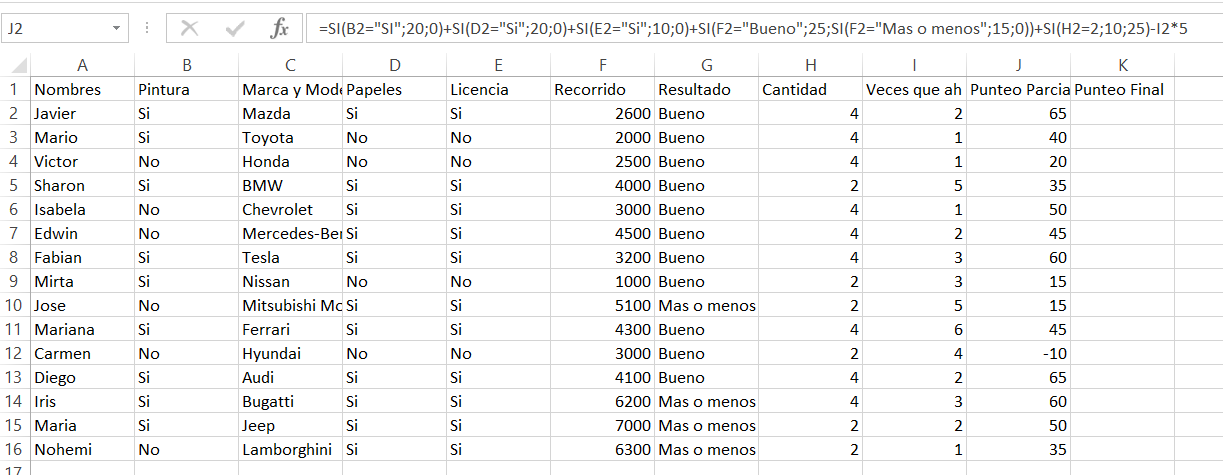The width and height of the screenshot is (1223, 475).
Task: Click the cell with value -10
Action: (1018, 353)
